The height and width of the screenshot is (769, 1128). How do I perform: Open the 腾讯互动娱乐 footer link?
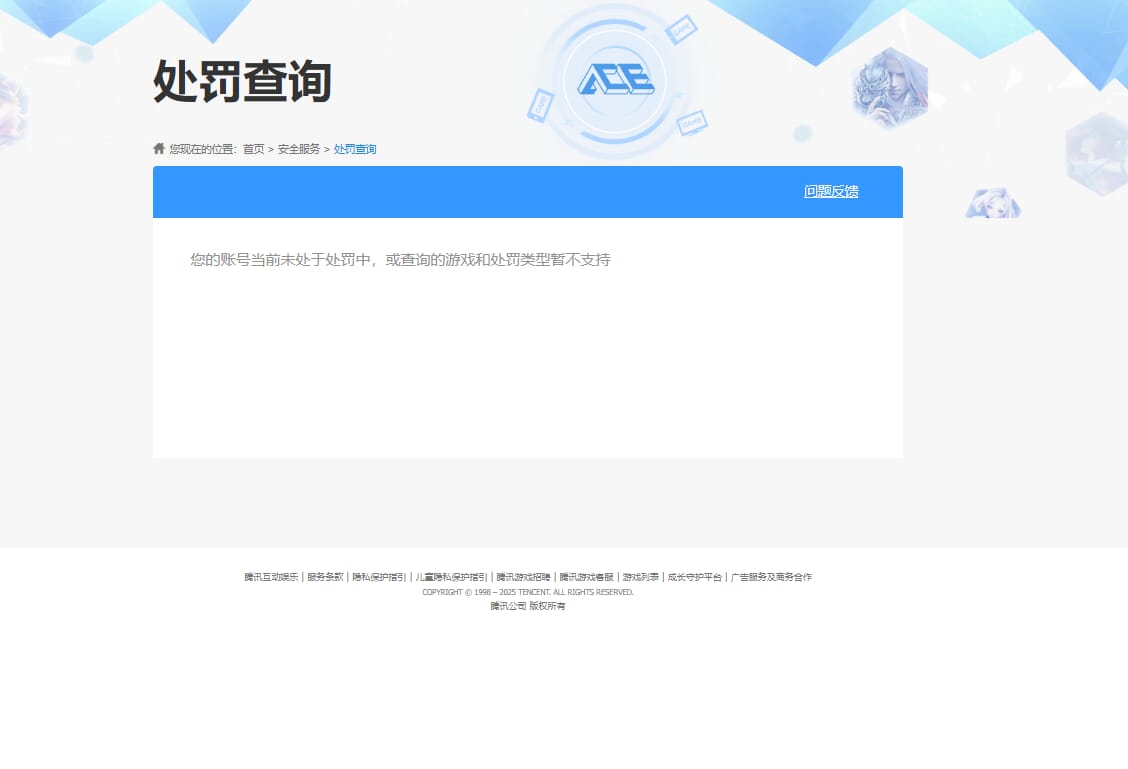coord(270,577)
